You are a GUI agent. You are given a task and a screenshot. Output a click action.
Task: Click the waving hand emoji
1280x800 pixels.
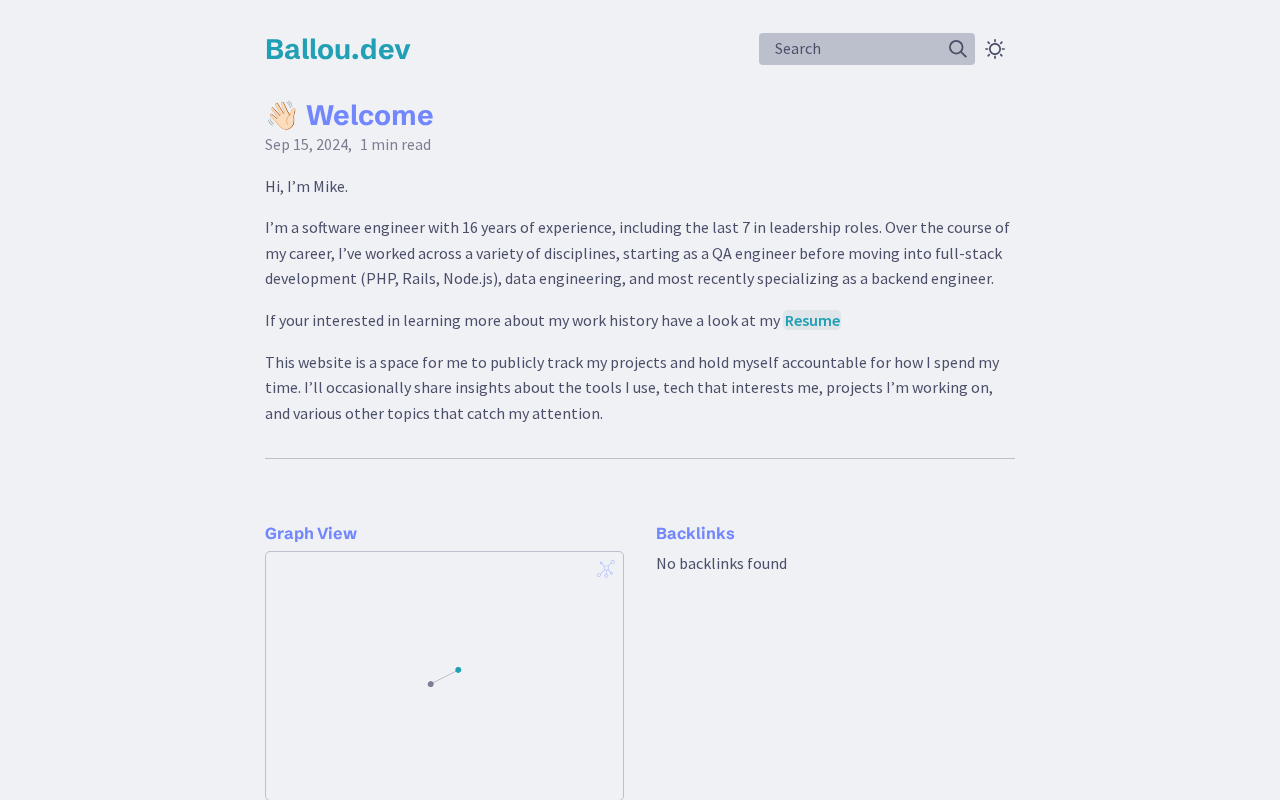282,116
